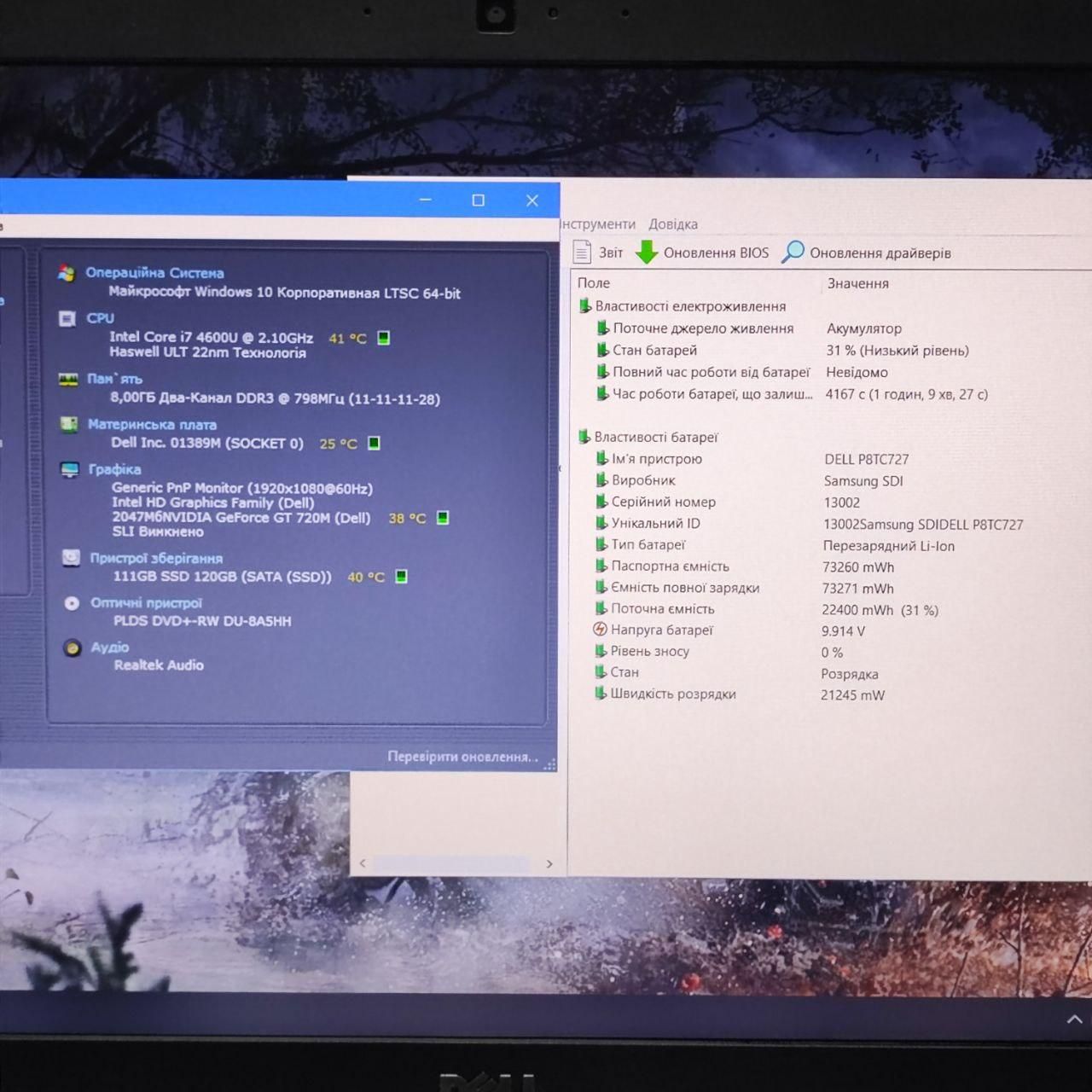Open the Пристрої зберігання section link
Image resolution: width=1092 pixels, height=1092 pixels.
[x=156, y=558]
